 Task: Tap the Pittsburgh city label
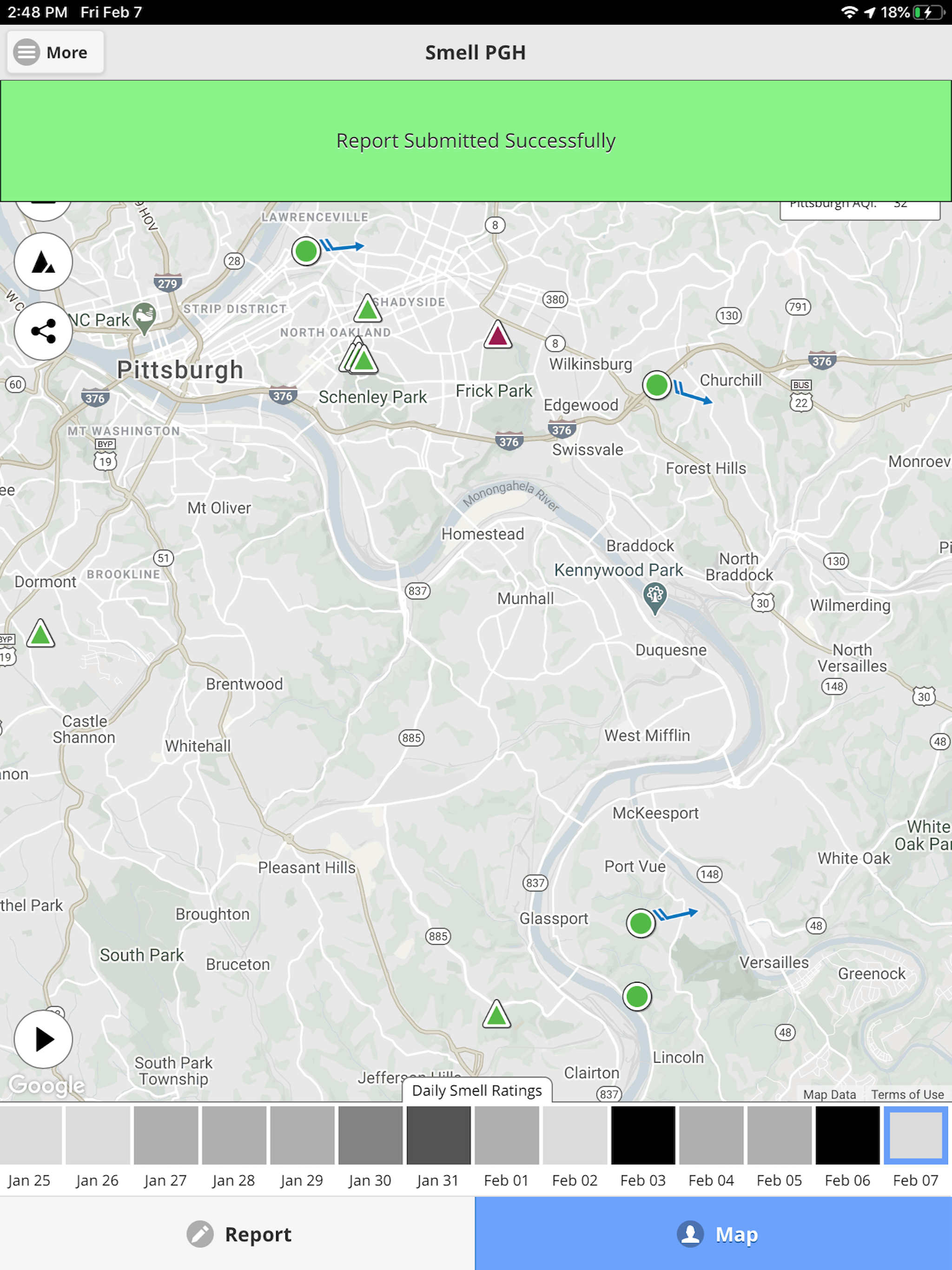tap(180, 370)
